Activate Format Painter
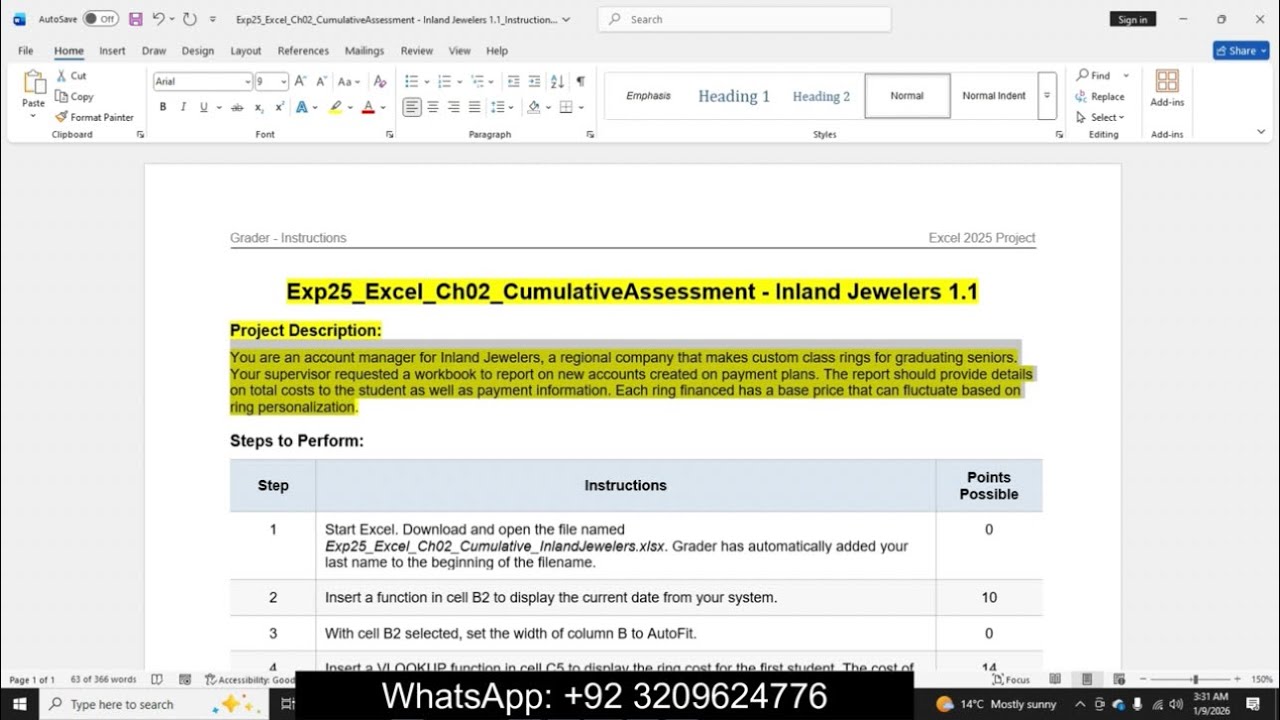The image size is (1280, 720). click(x=94, y=117)
